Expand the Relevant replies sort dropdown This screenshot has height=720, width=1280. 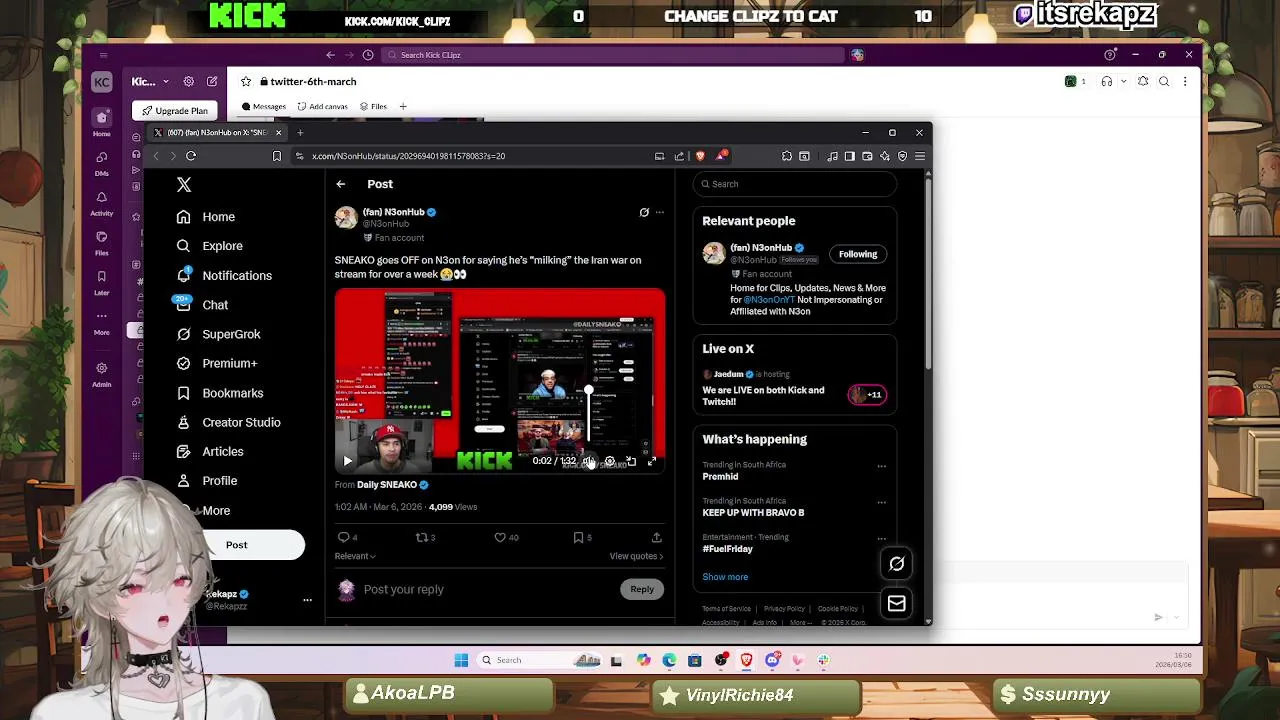tap(355, 556)
